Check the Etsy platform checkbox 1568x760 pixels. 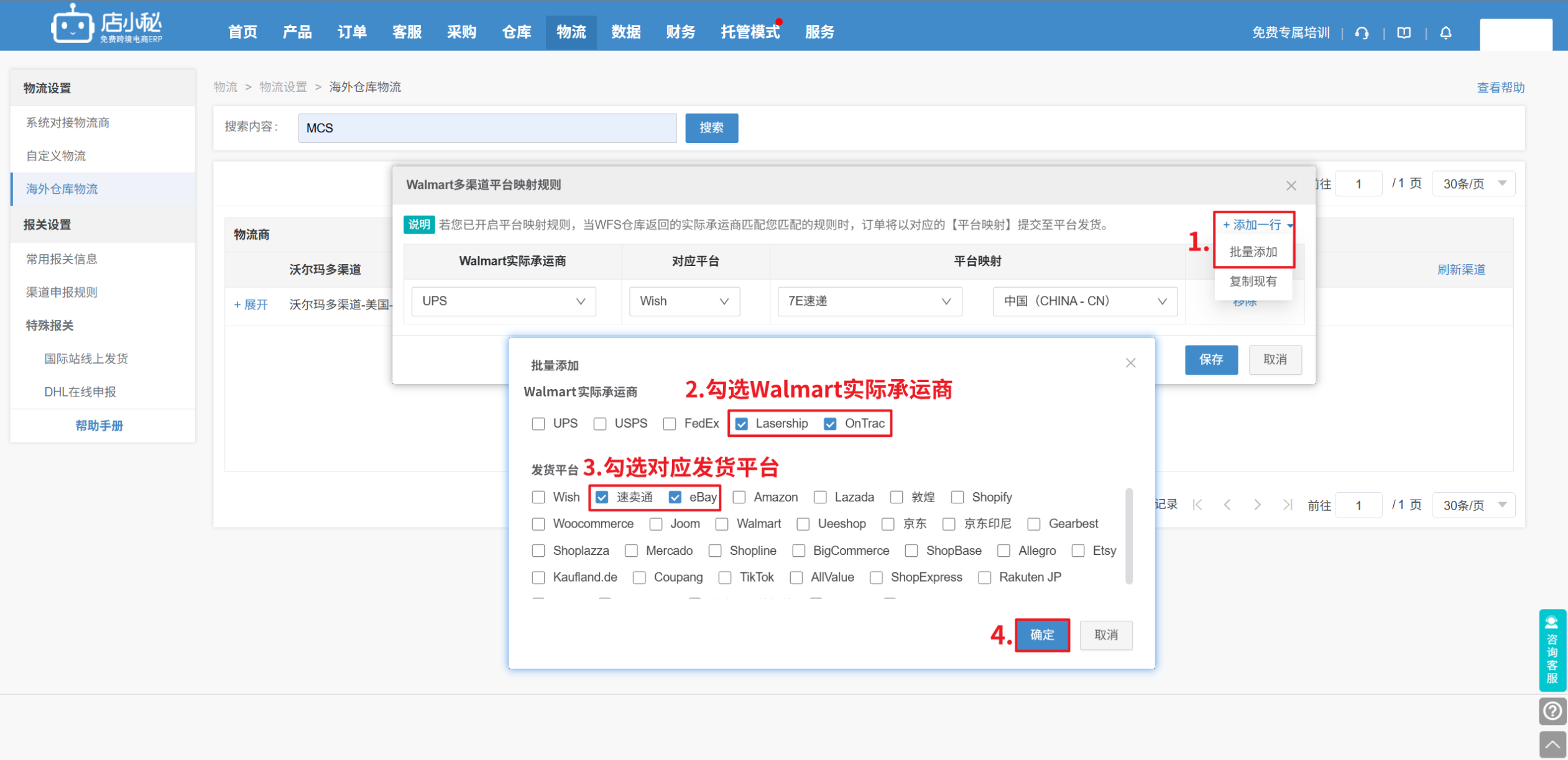1078,551
